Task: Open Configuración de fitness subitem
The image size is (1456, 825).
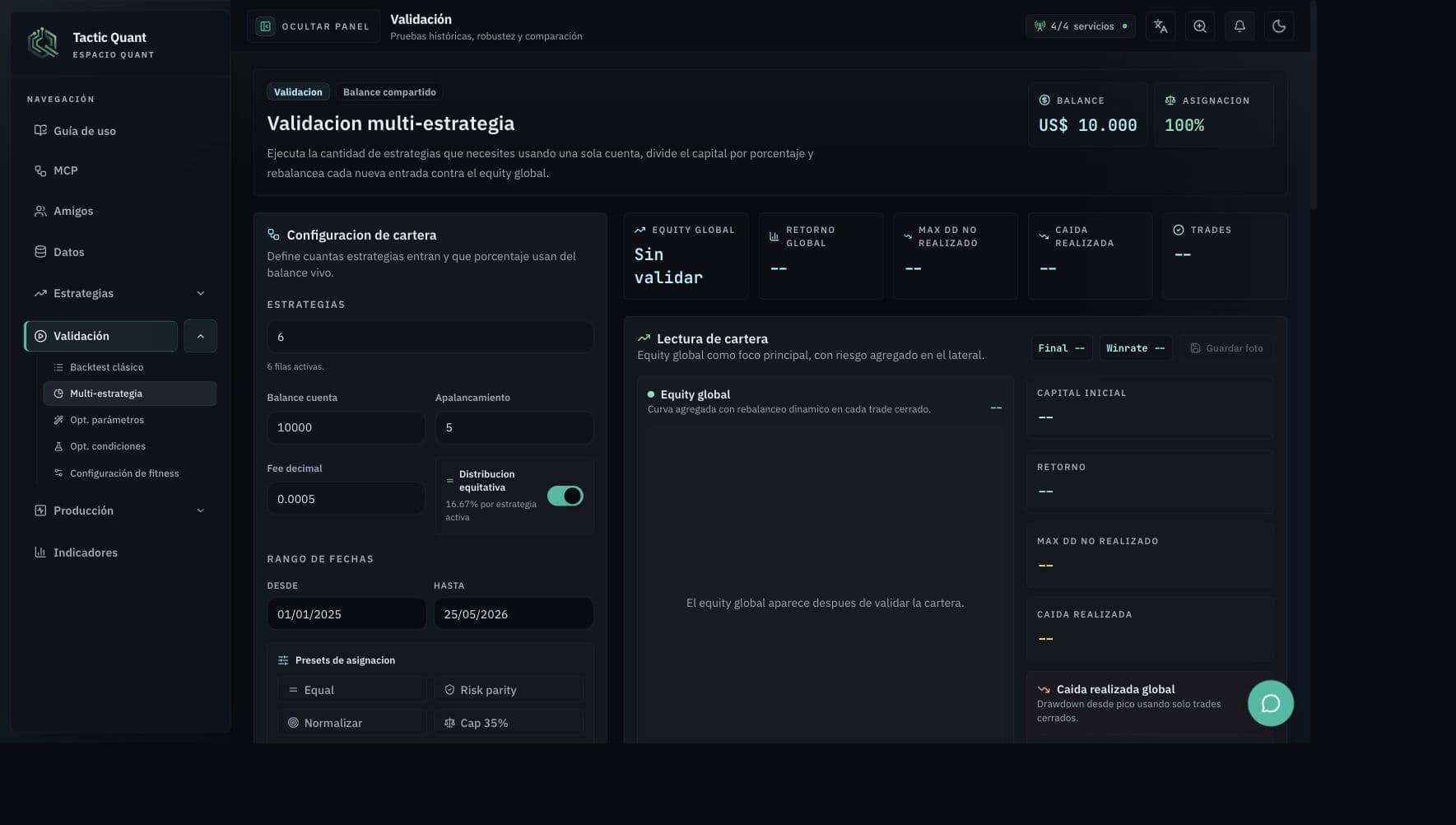Action: [x=130, y=473]
